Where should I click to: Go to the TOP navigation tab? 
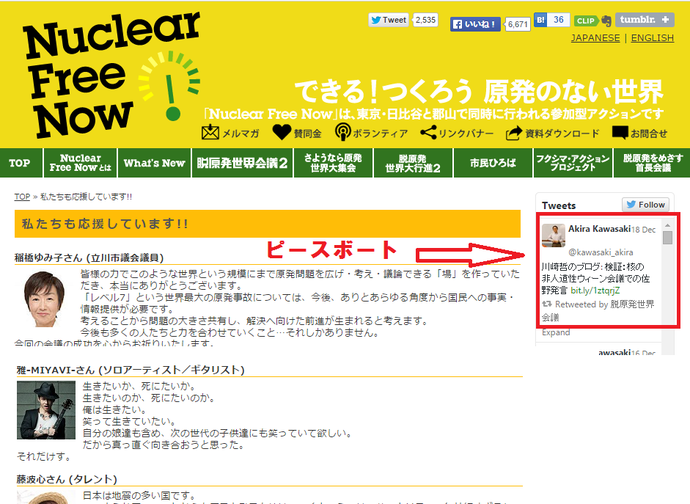click(20, 163)
